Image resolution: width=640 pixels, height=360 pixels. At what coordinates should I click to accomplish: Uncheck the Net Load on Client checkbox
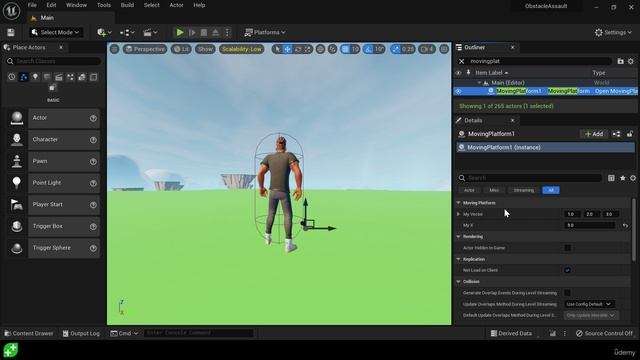tap(567, 270)
